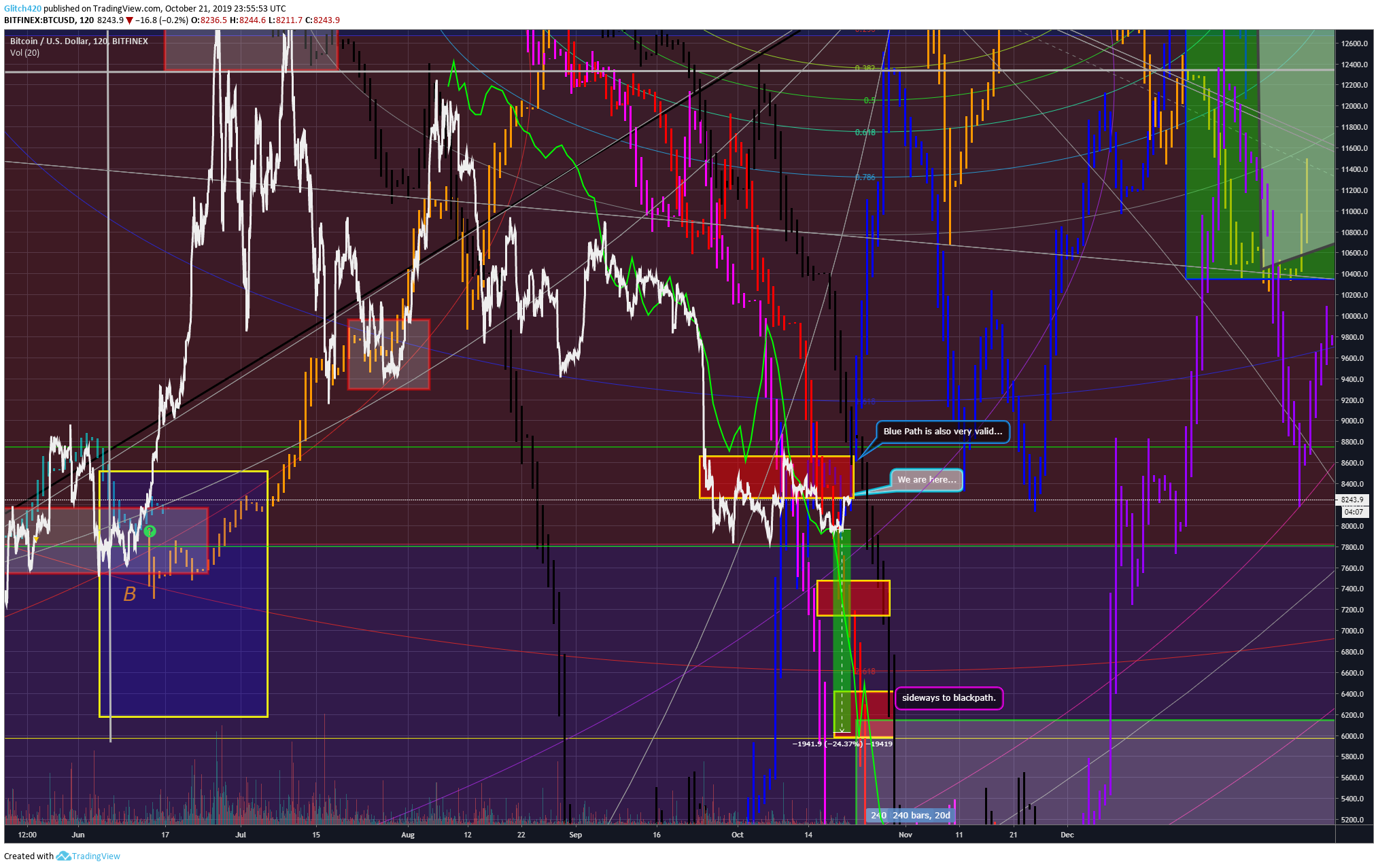The width and height of the screenshot is (1378, 868).
Task: Click the 'Aug' time axis label
Action: [x=408, y=835]
